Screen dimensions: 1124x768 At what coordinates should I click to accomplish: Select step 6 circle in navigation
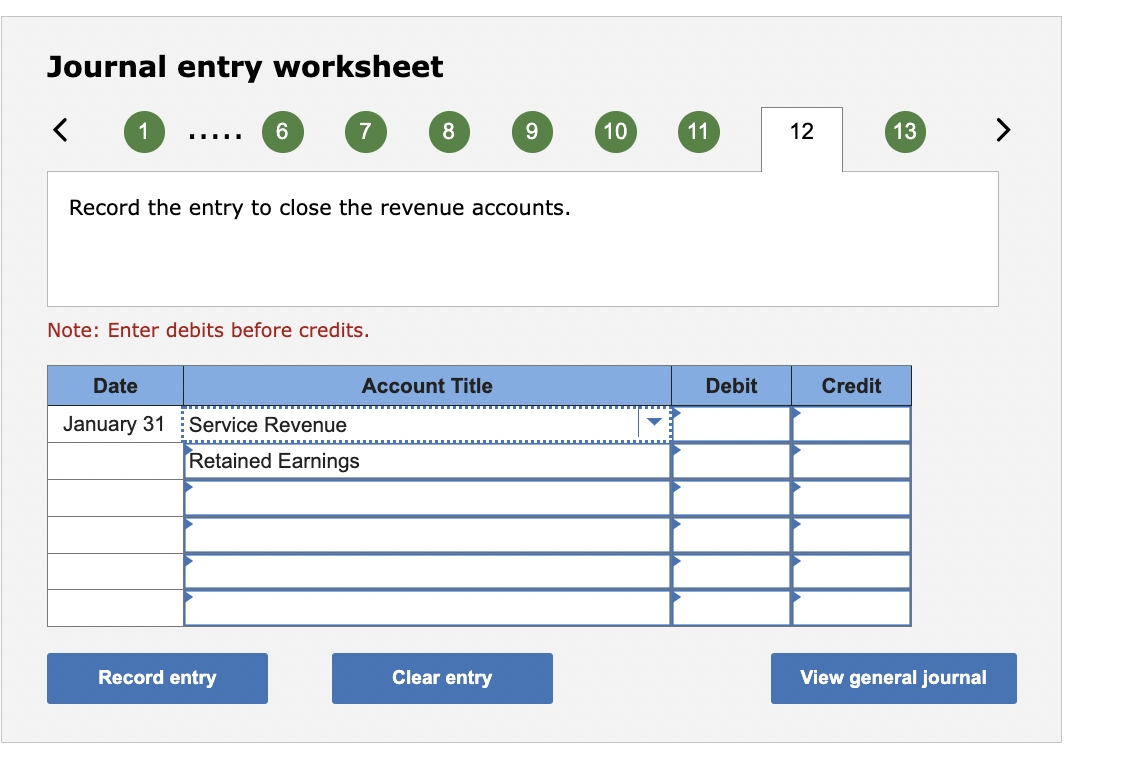tap(282, 131)
